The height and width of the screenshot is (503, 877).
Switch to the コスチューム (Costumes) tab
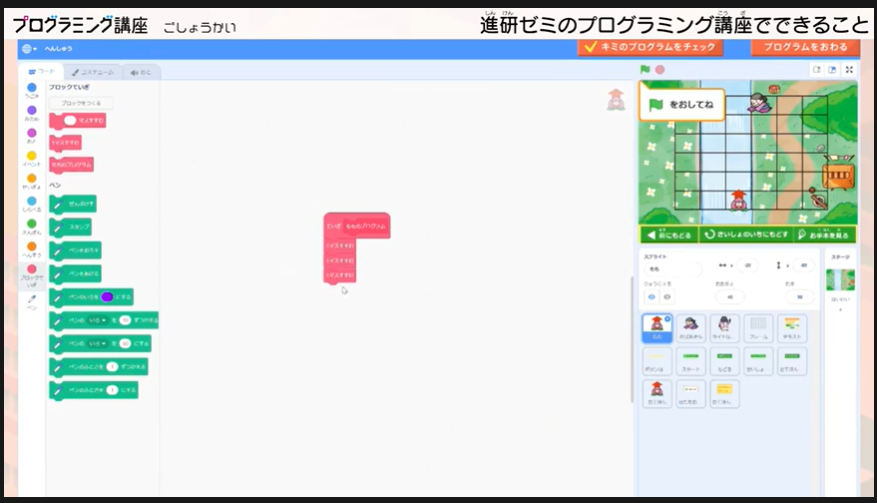tap(93, 72)
